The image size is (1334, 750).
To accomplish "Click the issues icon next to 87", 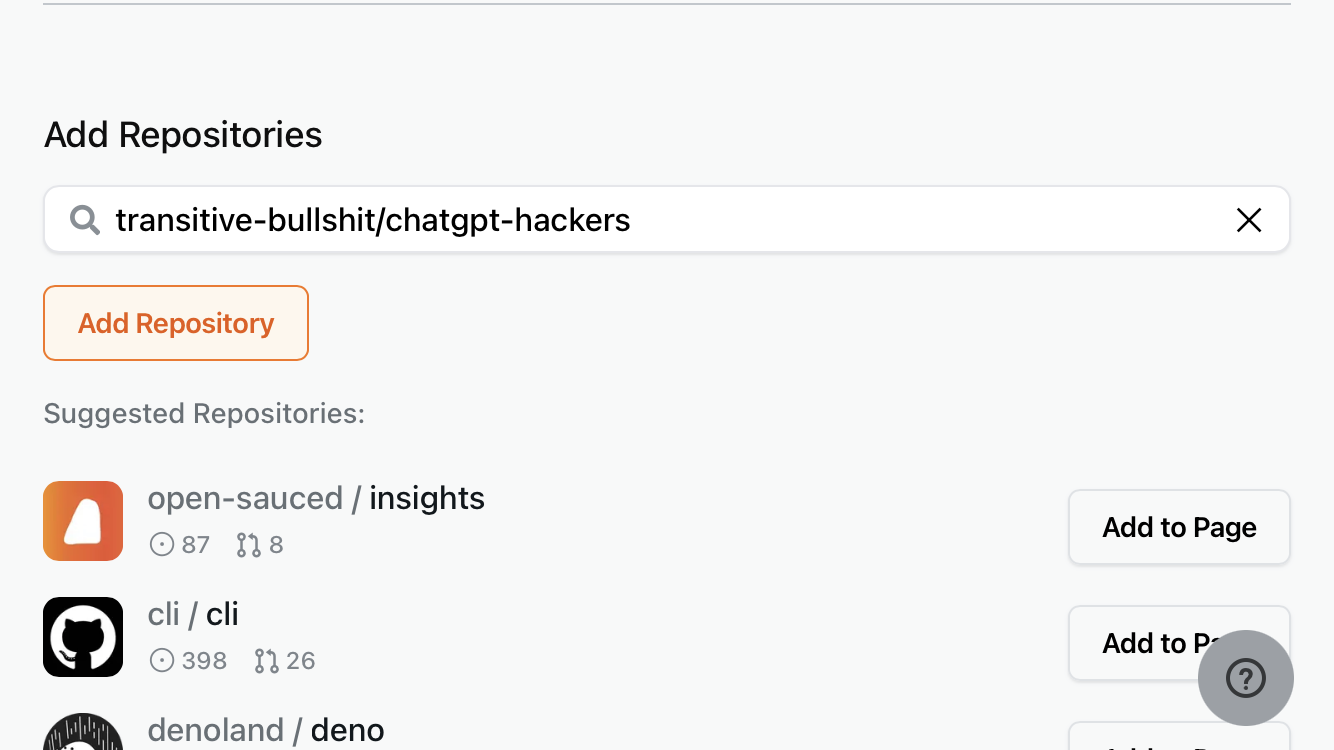I will tap(161, 544).
